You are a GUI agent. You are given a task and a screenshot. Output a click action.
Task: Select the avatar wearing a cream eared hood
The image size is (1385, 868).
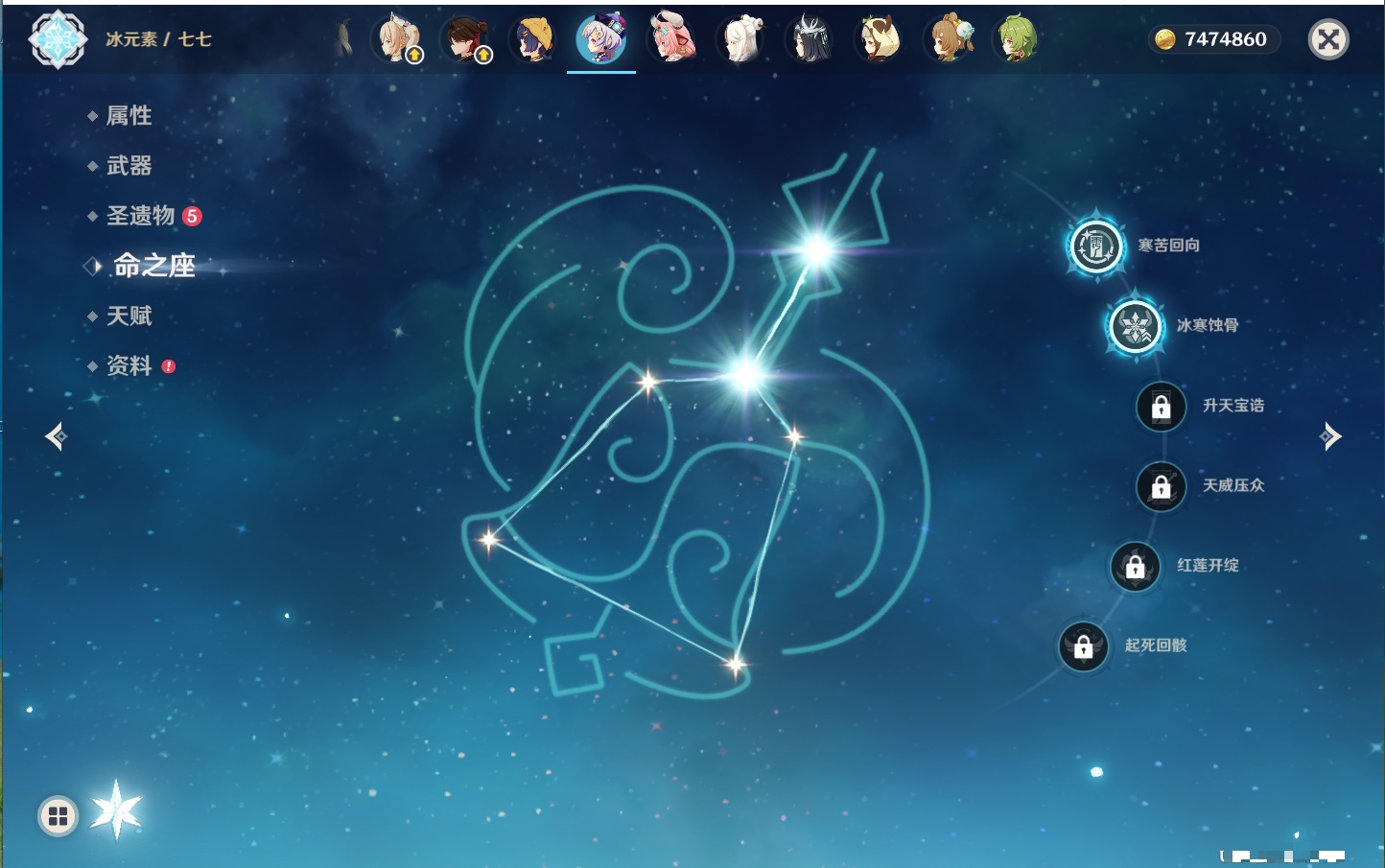(x=879, y=39)
